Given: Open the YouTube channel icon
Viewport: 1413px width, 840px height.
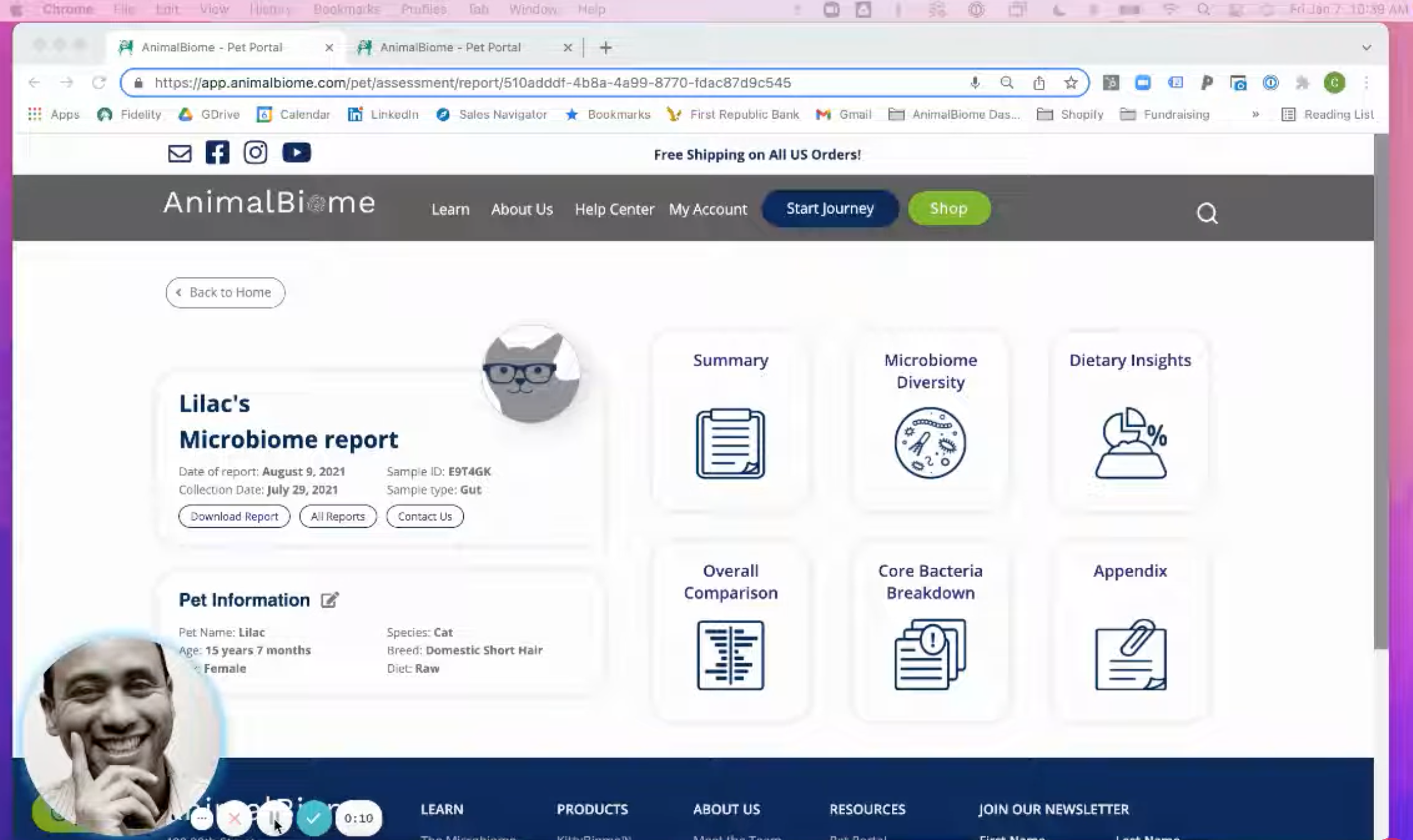Looking at the screenshot, I should pyautogui.click(x=297, y=152).
